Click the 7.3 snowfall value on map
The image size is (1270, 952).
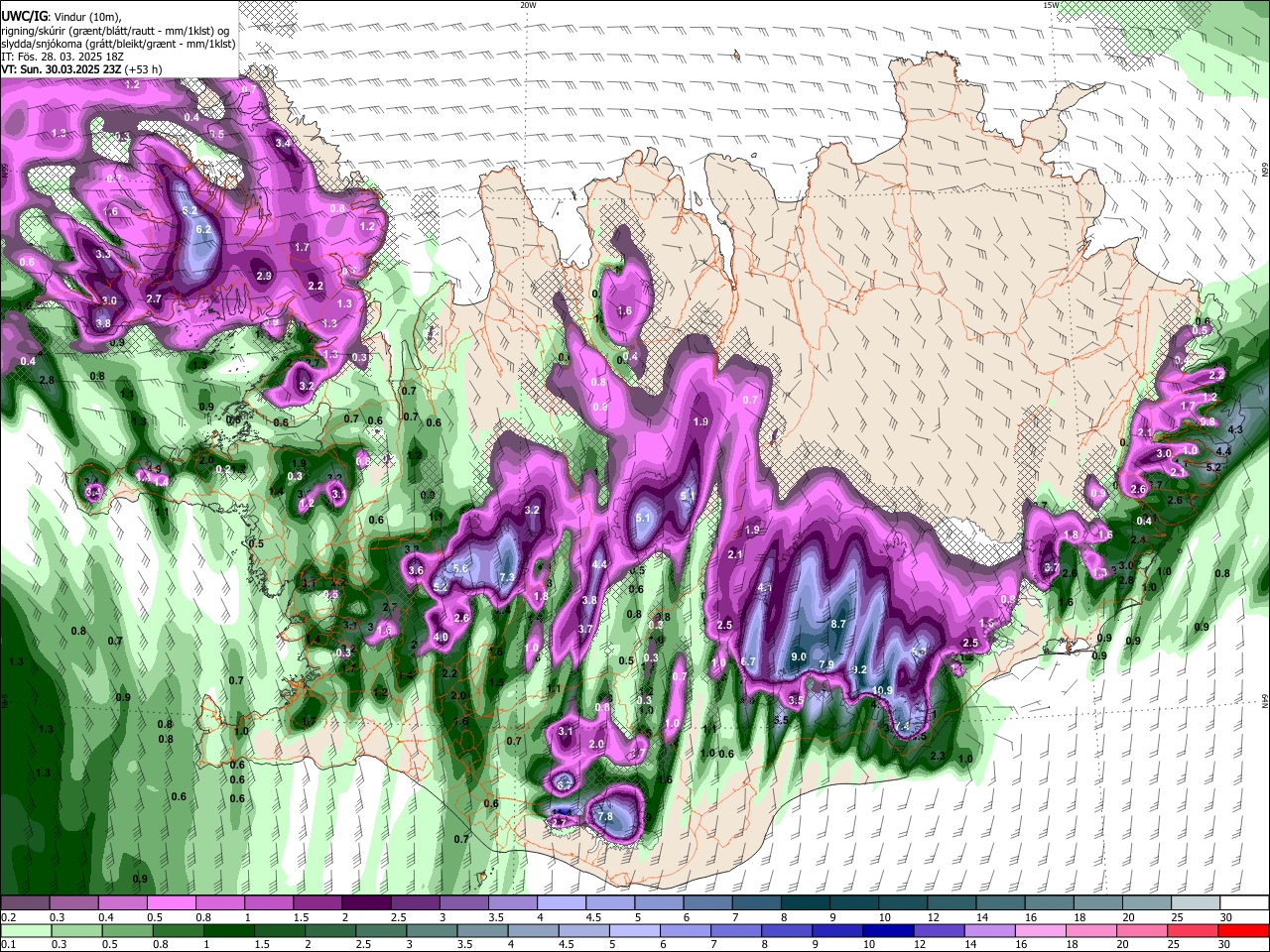[x=507, y=577]
